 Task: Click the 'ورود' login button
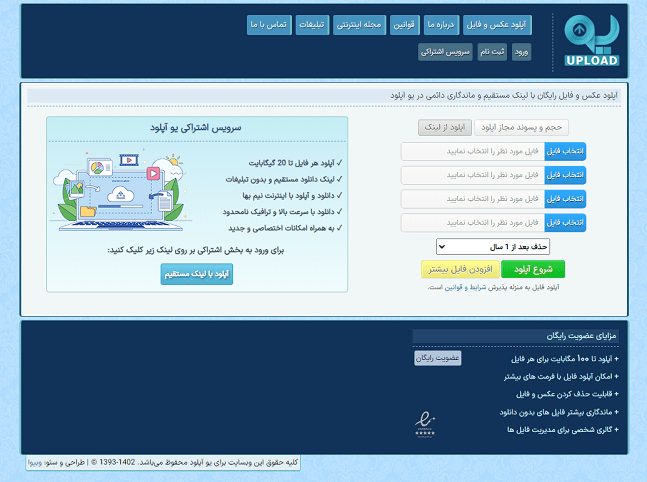pyautogui.click(x=522, y=52)
